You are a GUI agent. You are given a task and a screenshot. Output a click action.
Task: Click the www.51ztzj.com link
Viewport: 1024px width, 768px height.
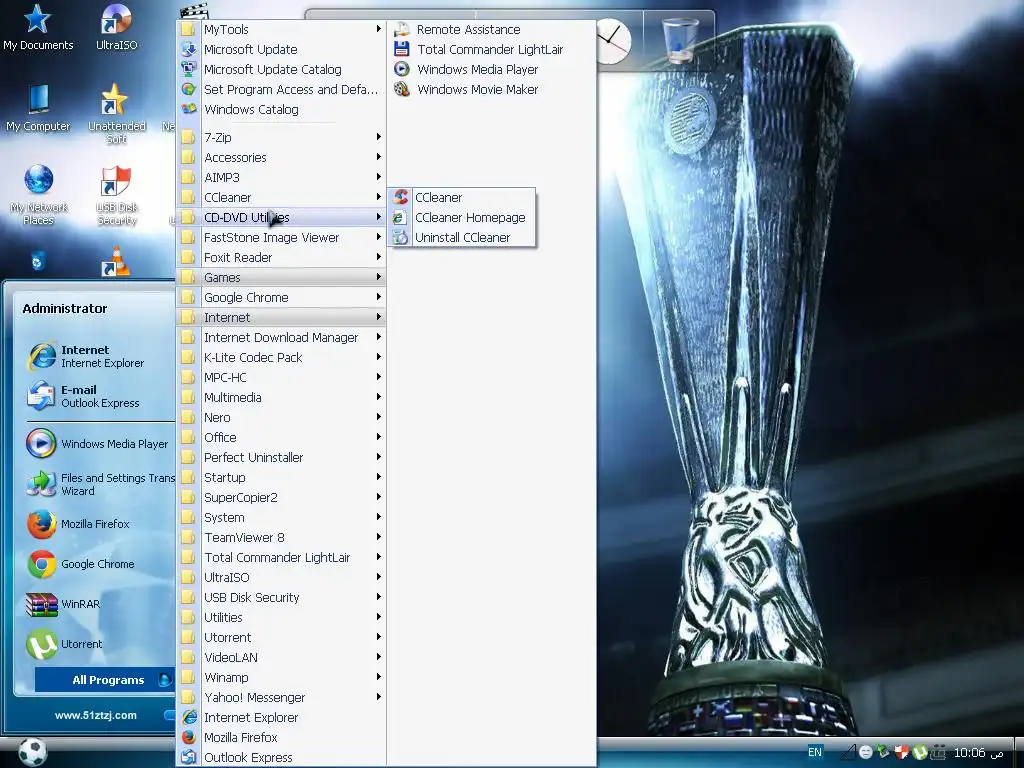click(96, 715)
